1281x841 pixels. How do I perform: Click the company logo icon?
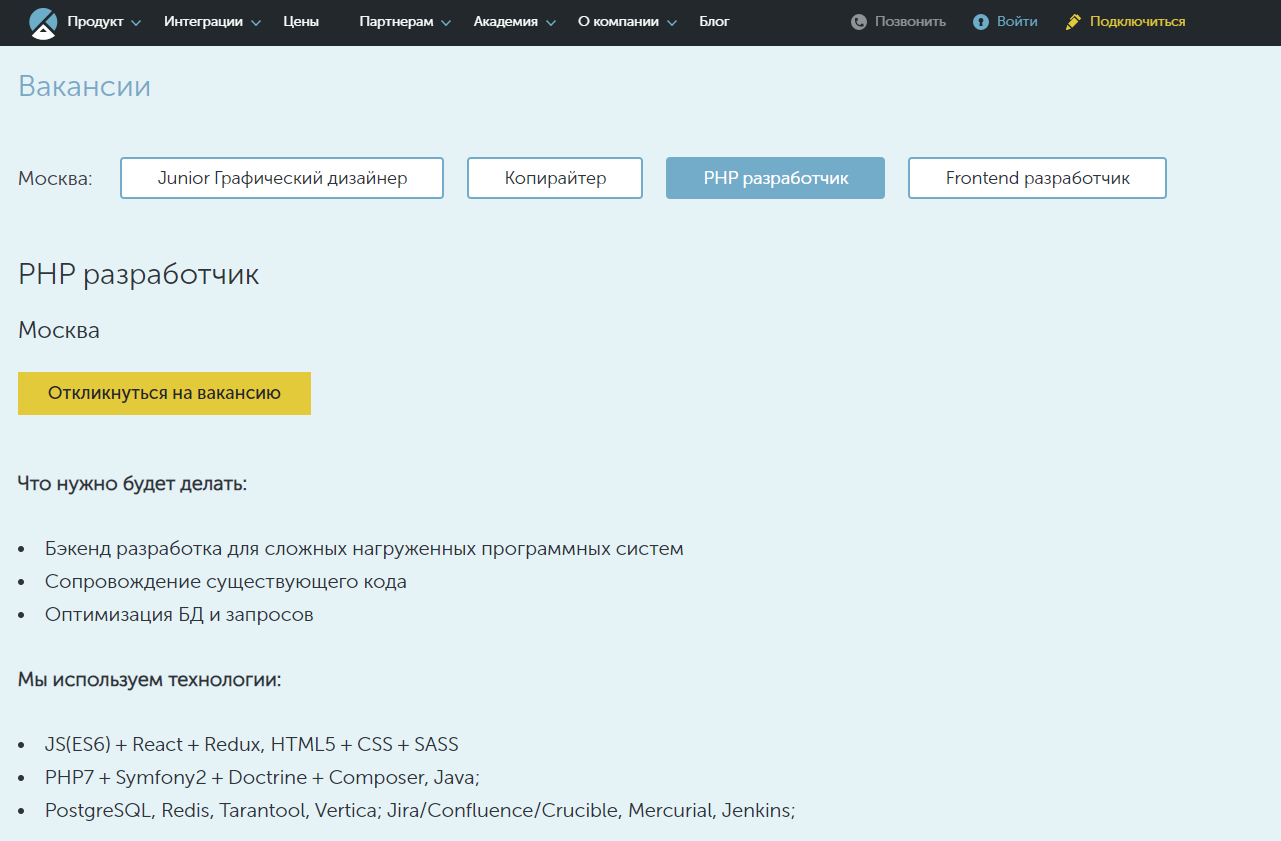pos(43,22)
